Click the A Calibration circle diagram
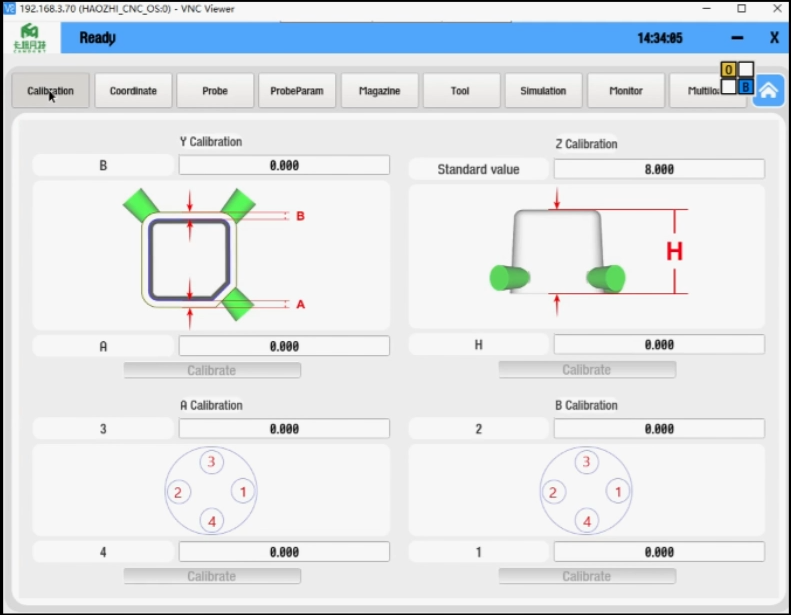The image size is (791, 615). (x=211, y=491)
